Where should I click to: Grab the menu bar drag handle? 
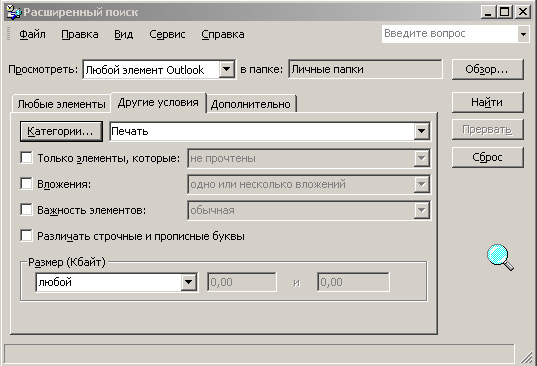point(9,34)
